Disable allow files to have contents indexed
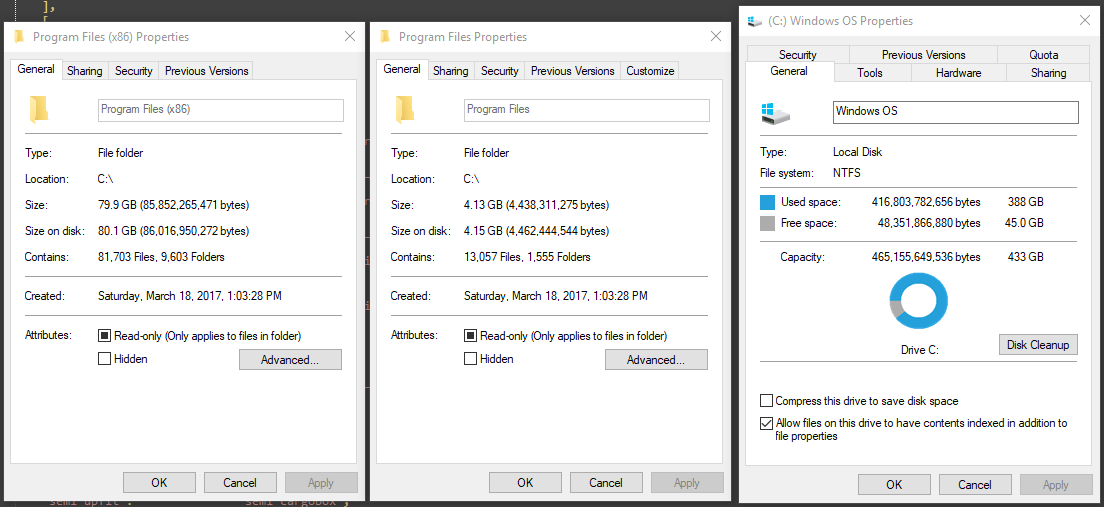The height and width of the screenshot is (507, 1104). tap(766, 423)
